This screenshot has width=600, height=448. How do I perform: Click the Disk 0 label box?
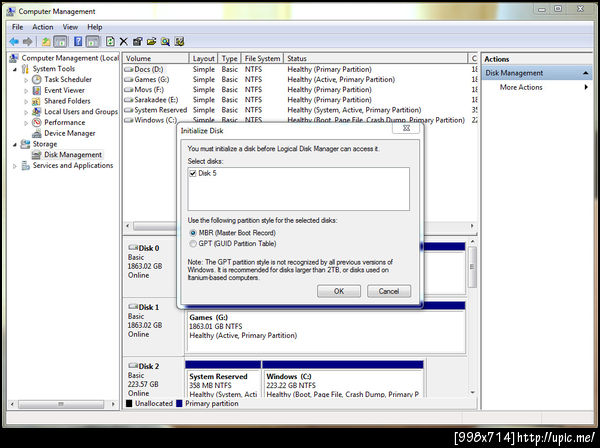click(152, 268)
